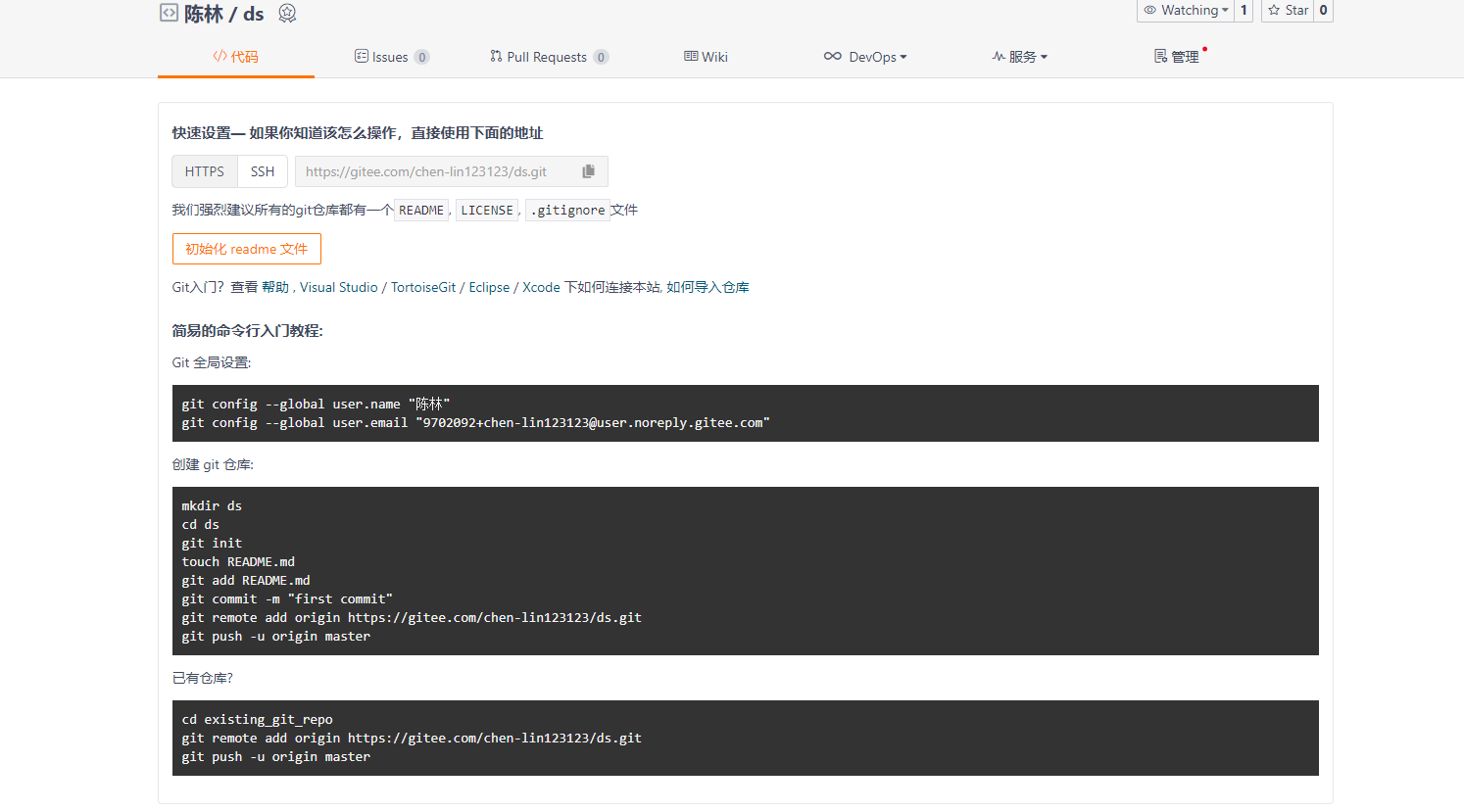Viewport: 1464px width, 812px height.
Task: Click the 'cd existing_git_repo' command line
Action: [x=257, y=719]
